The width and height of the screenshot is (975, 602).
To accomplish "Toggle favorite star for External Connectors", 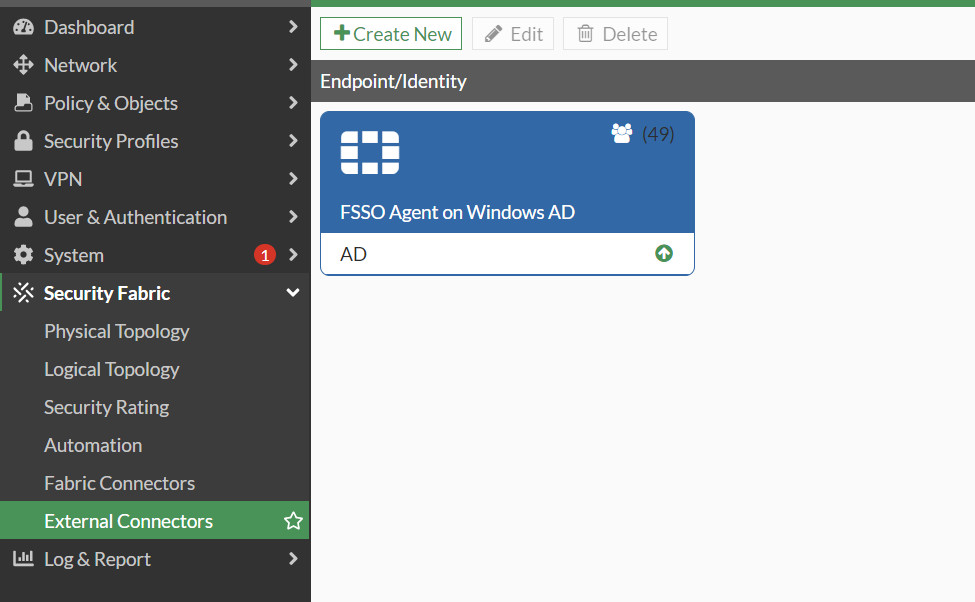I will pyautogui.click(x=293, y=521).
